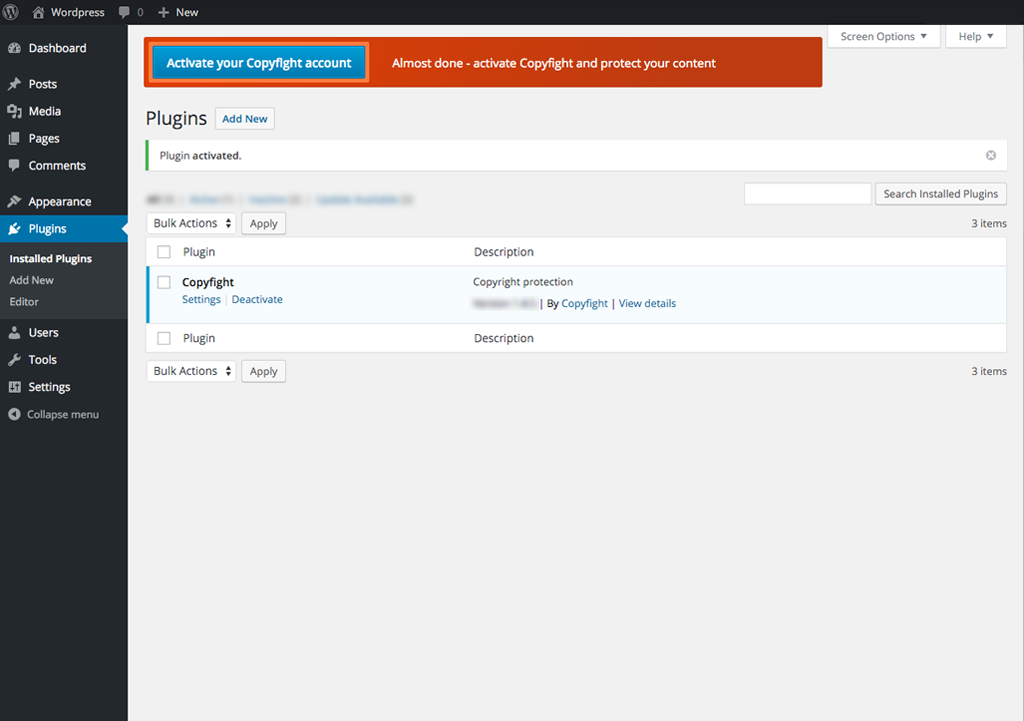
Task: Select Add New in Plugins submenu
Action: [31, 280]
